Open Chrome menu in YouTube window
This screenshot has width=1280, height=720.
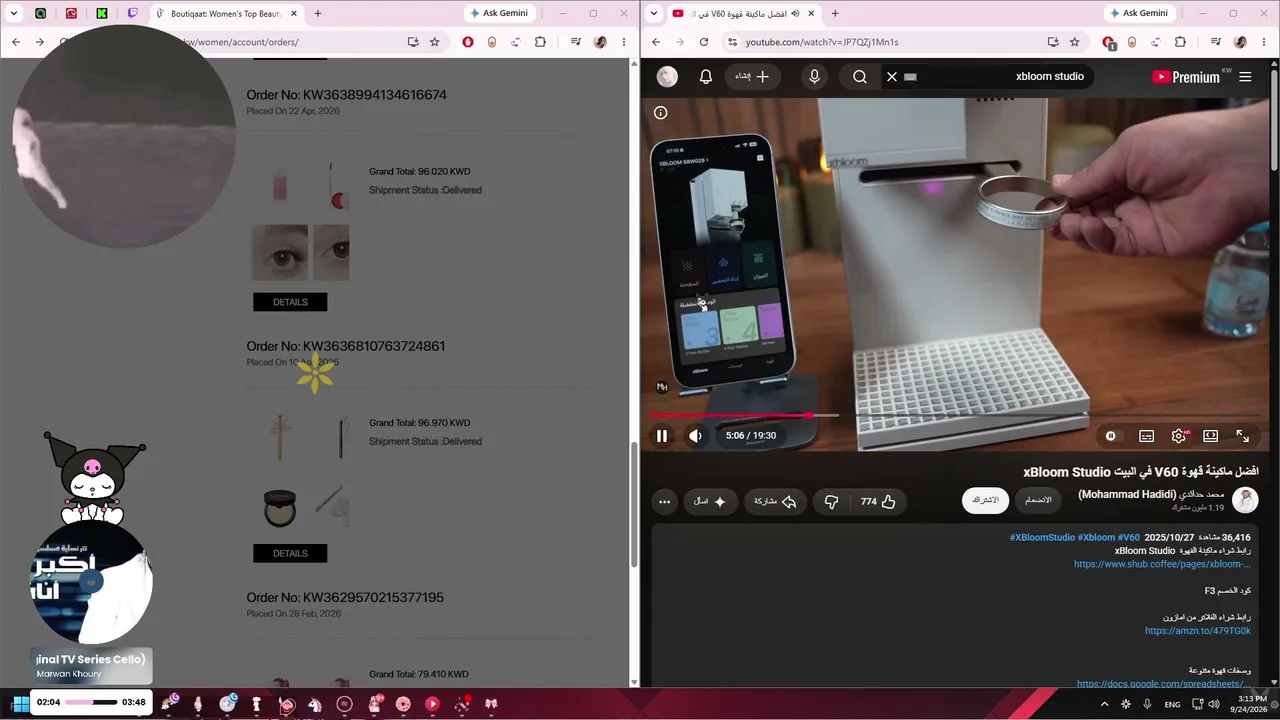pyautogui.click(x=1265, y=42)
